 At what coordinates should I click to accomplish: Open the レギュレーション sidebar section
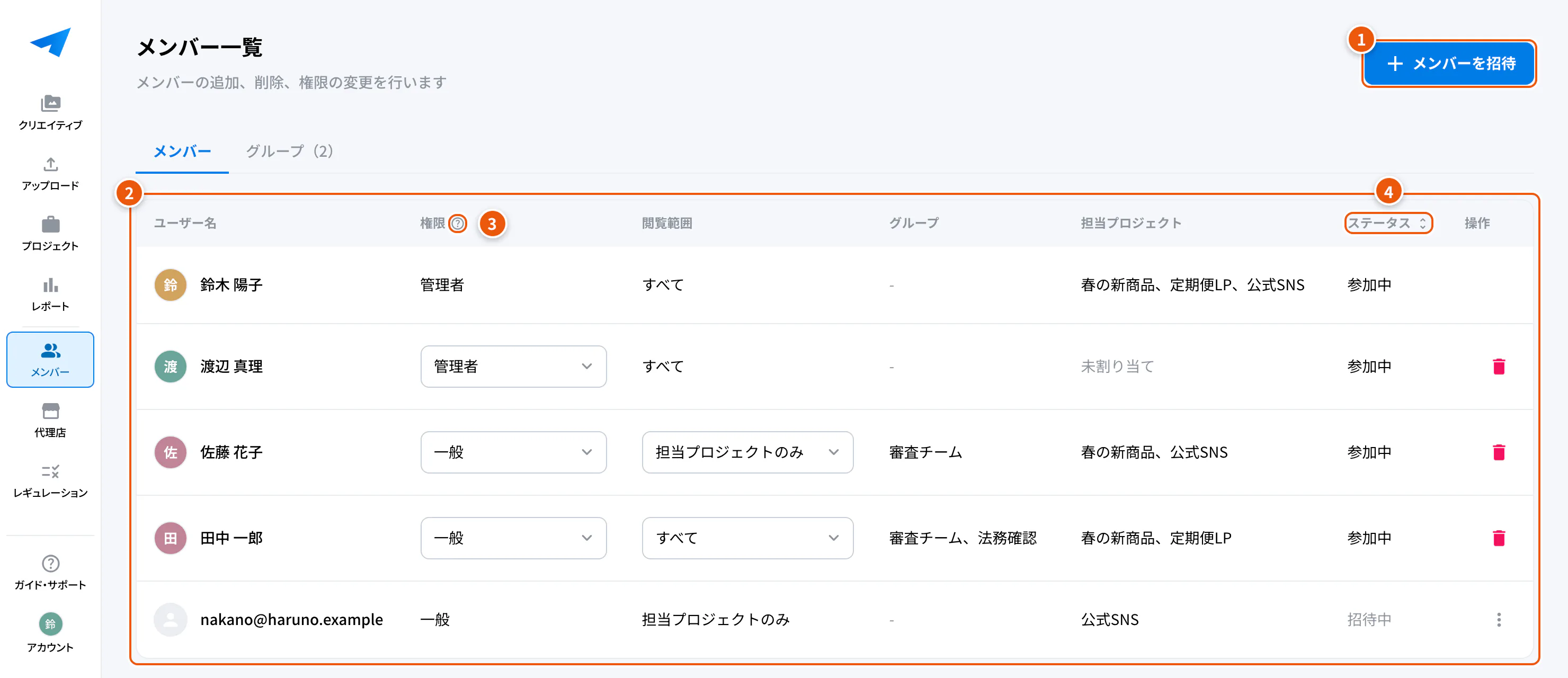[50, 480]
